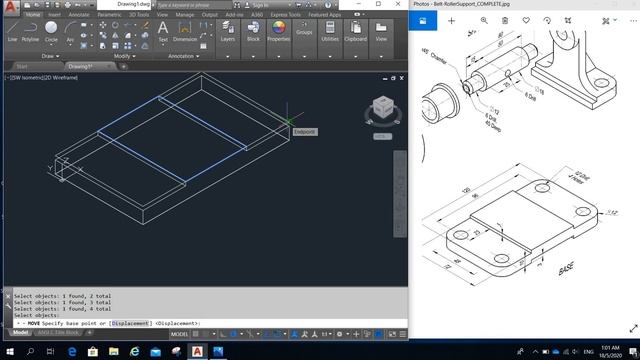Open the View panel in ribbon
The image size is (640, 360).
(381, 31)
